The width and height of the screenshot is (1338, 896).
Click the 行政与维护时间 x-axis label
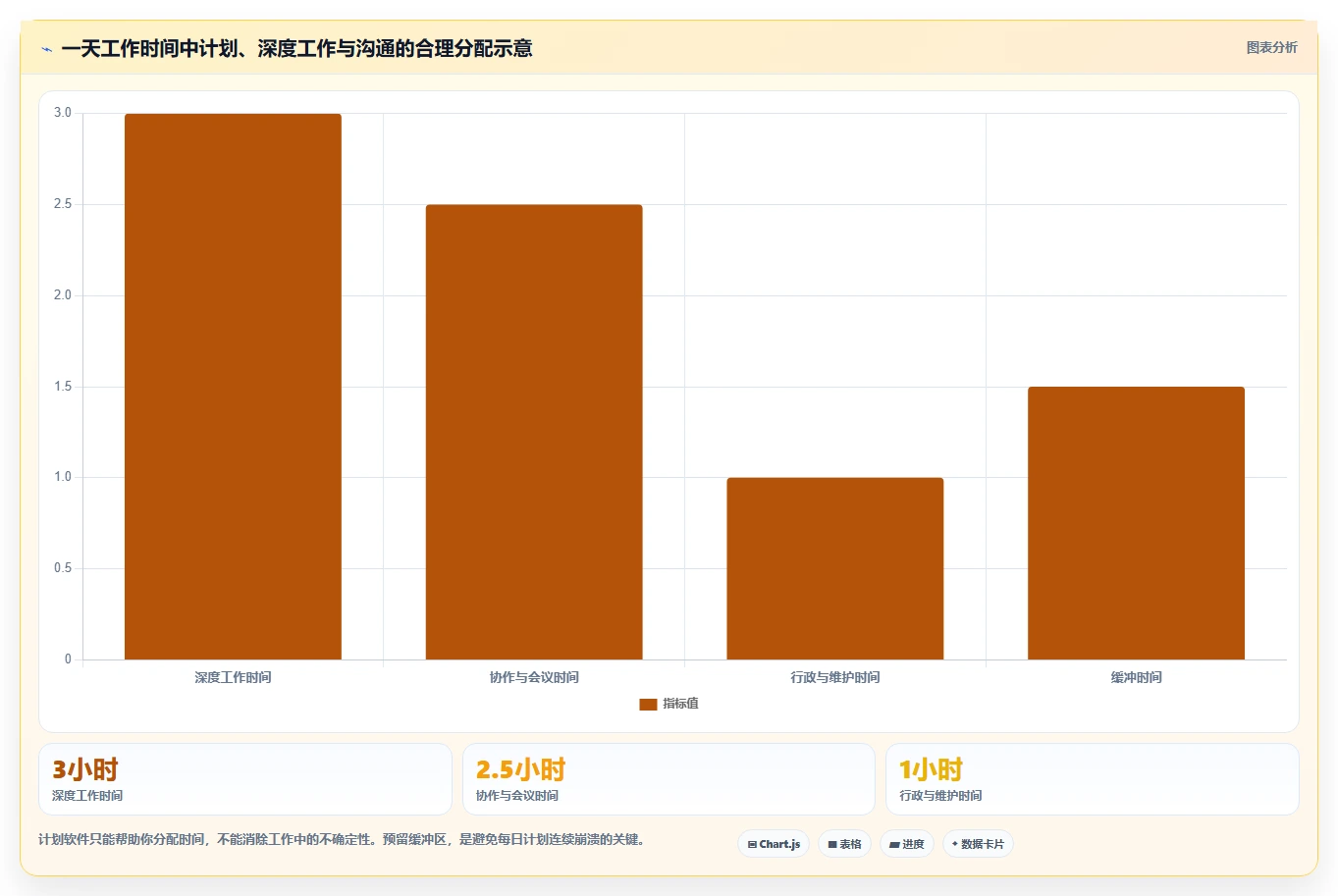[x=835, y=677]
